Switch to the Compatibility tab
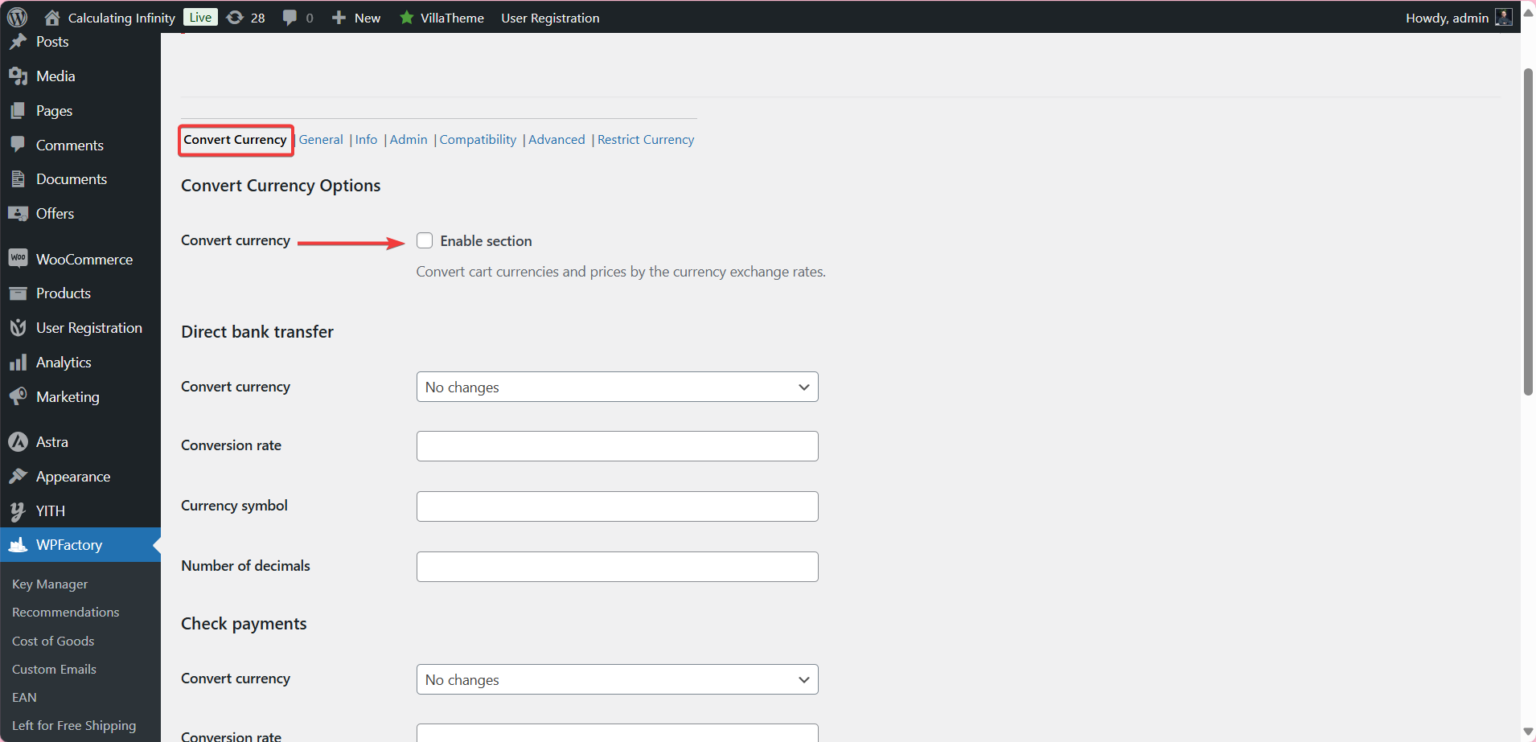Screen dimensions: 1536x742 [x=477, y=139]
